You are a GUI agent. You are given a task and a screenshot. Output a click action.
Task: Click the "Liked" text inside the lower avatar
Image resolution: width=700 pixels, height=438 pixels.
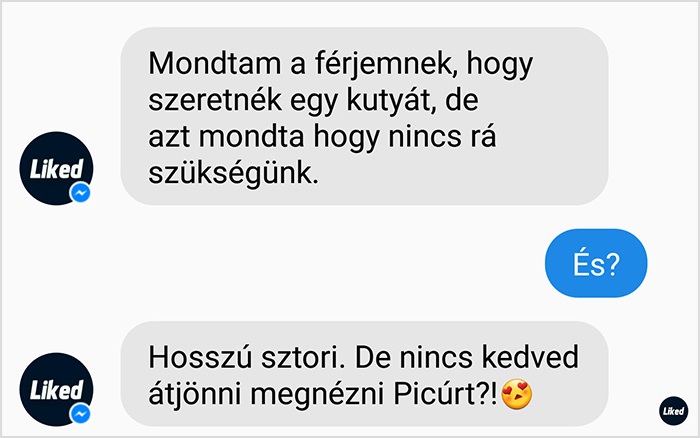point(56,390)
